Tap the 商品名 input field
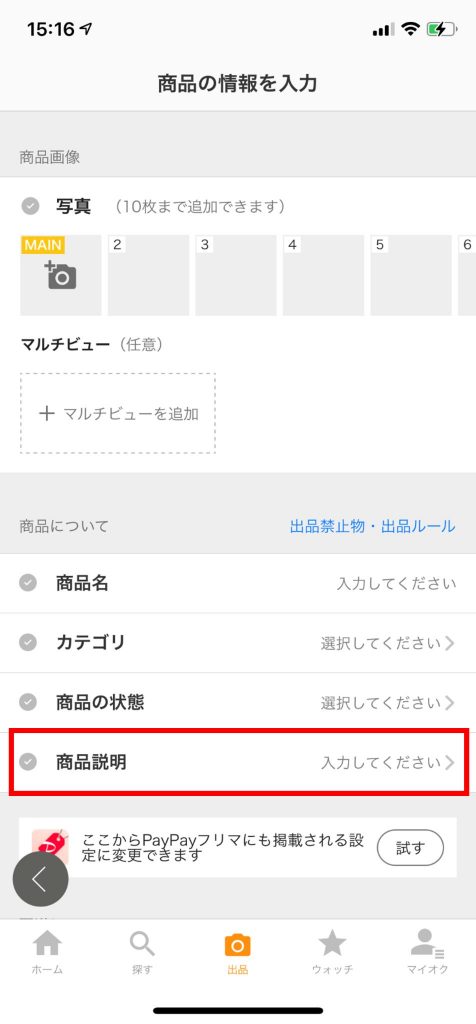 pyautogui.click(x=238, y=583)
